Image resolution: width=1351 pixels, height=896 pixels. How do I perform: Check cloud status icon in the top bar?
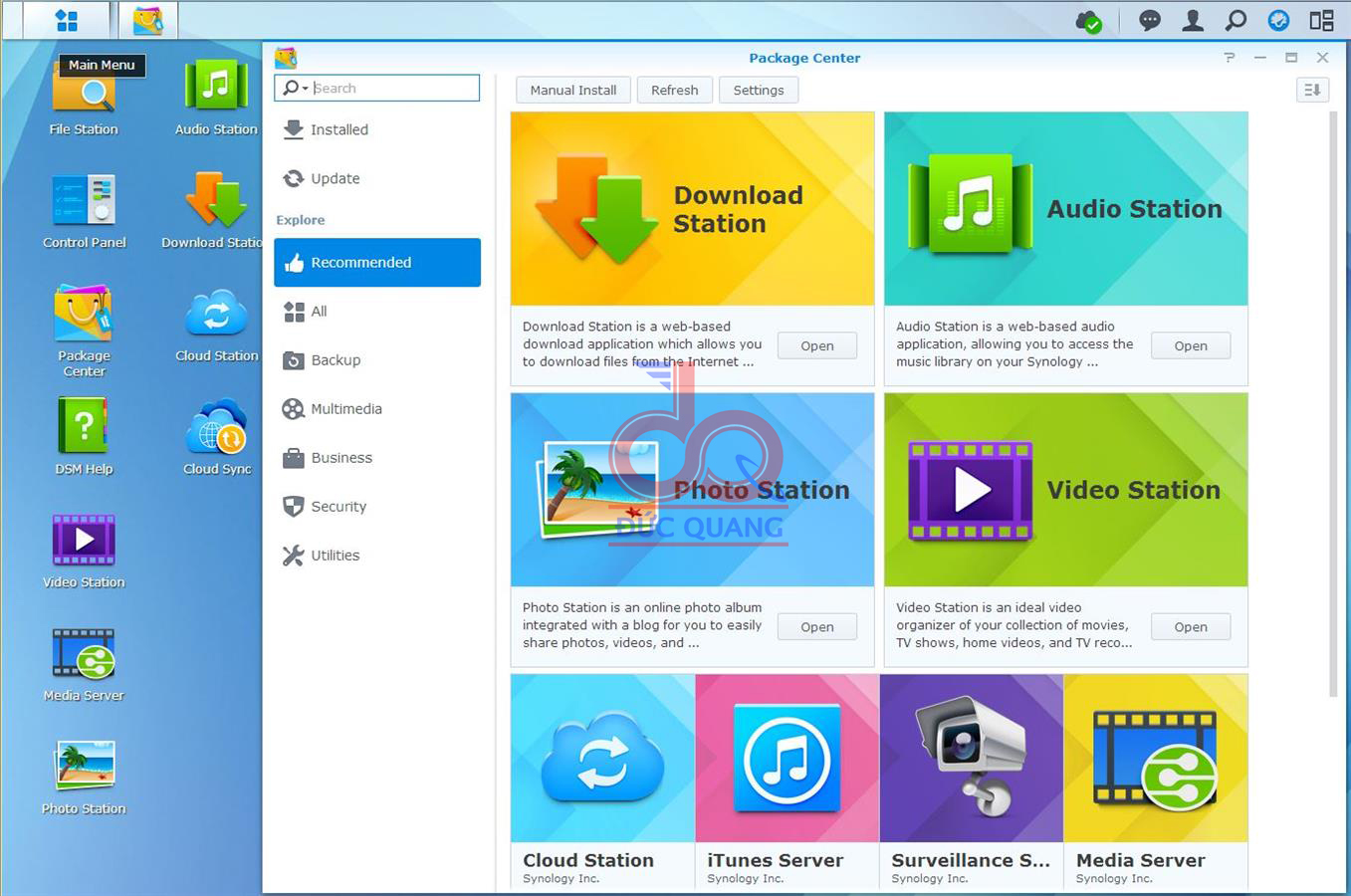point(1088,21)
